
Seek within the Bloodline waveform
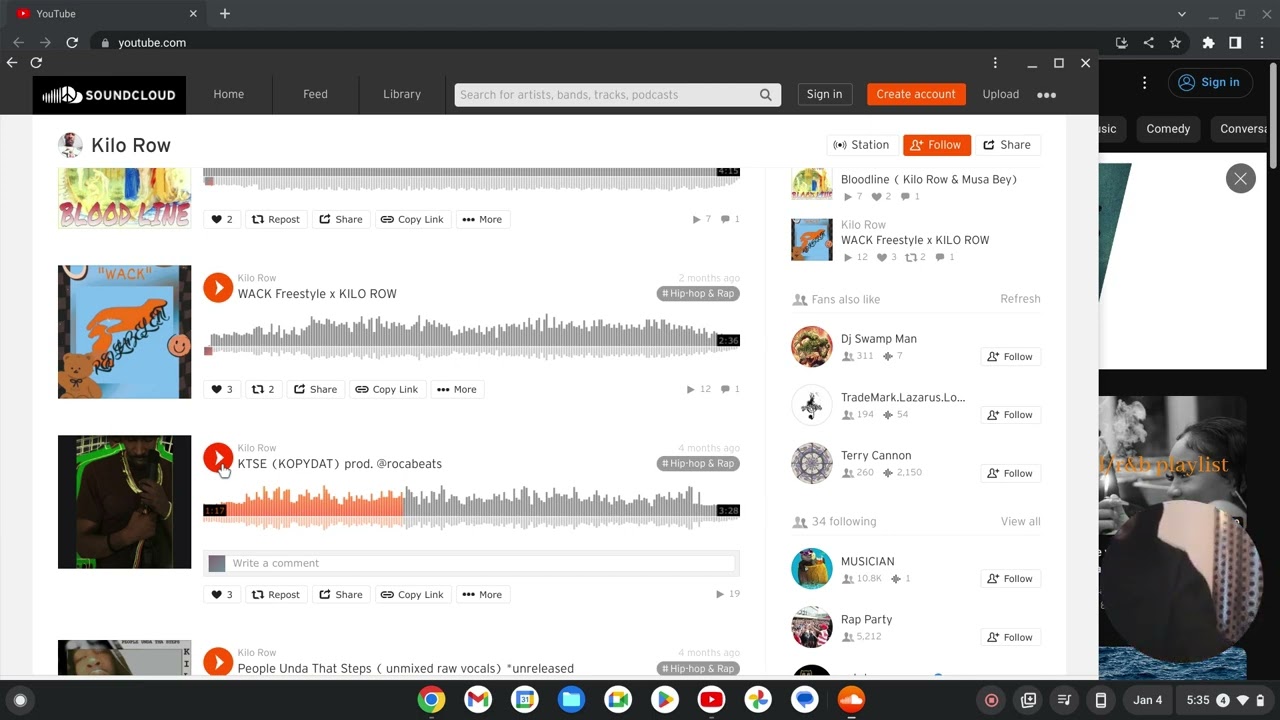[x=471, y=179]
